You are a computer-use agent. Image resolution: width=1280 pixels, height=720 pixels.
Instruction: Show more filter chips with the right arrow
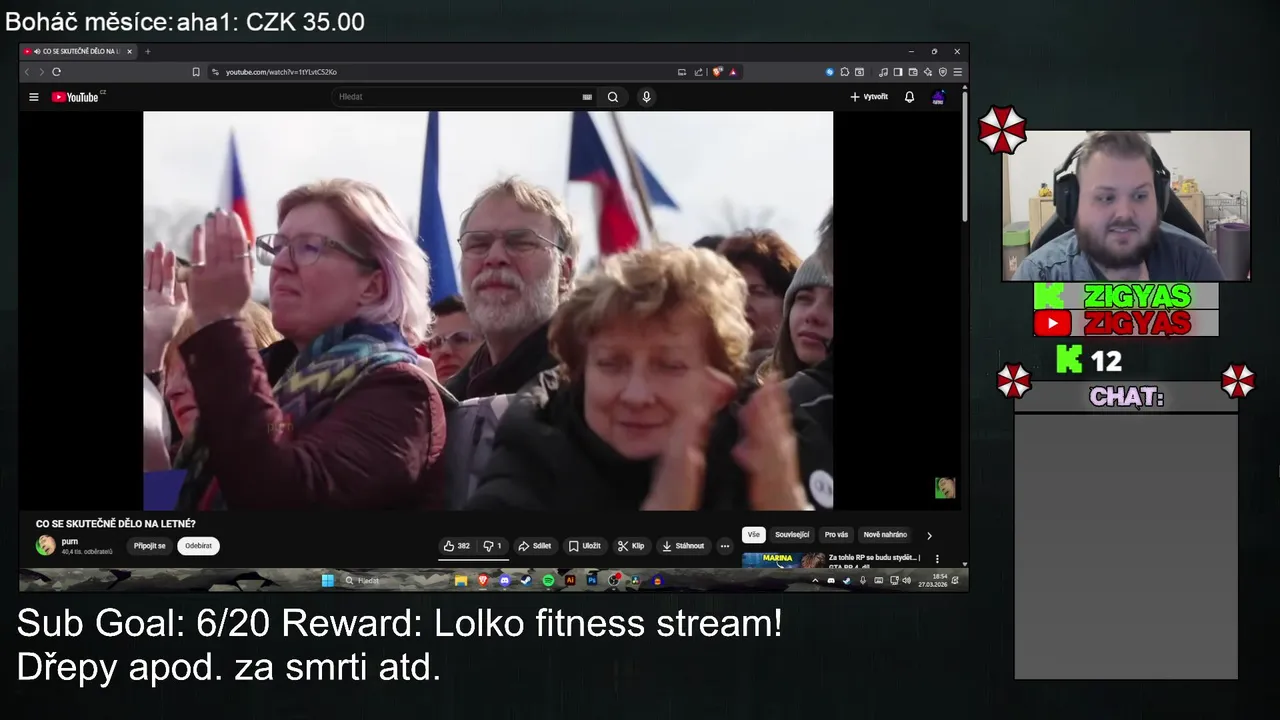tap(929, 535)
